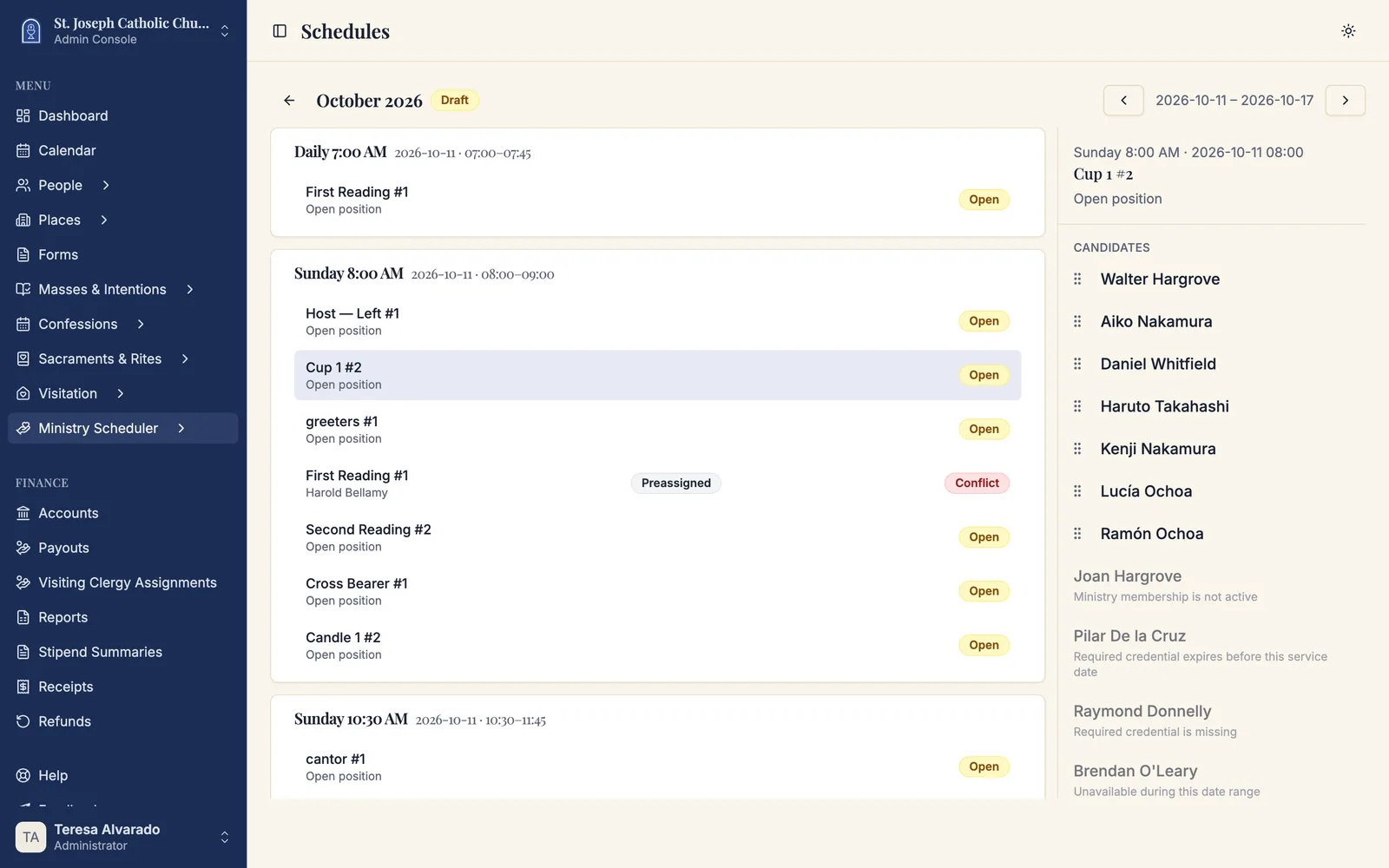Expand Masses & Intentions chevron
This screenshot has width=1389, height=868.
[x=190, y=290]
